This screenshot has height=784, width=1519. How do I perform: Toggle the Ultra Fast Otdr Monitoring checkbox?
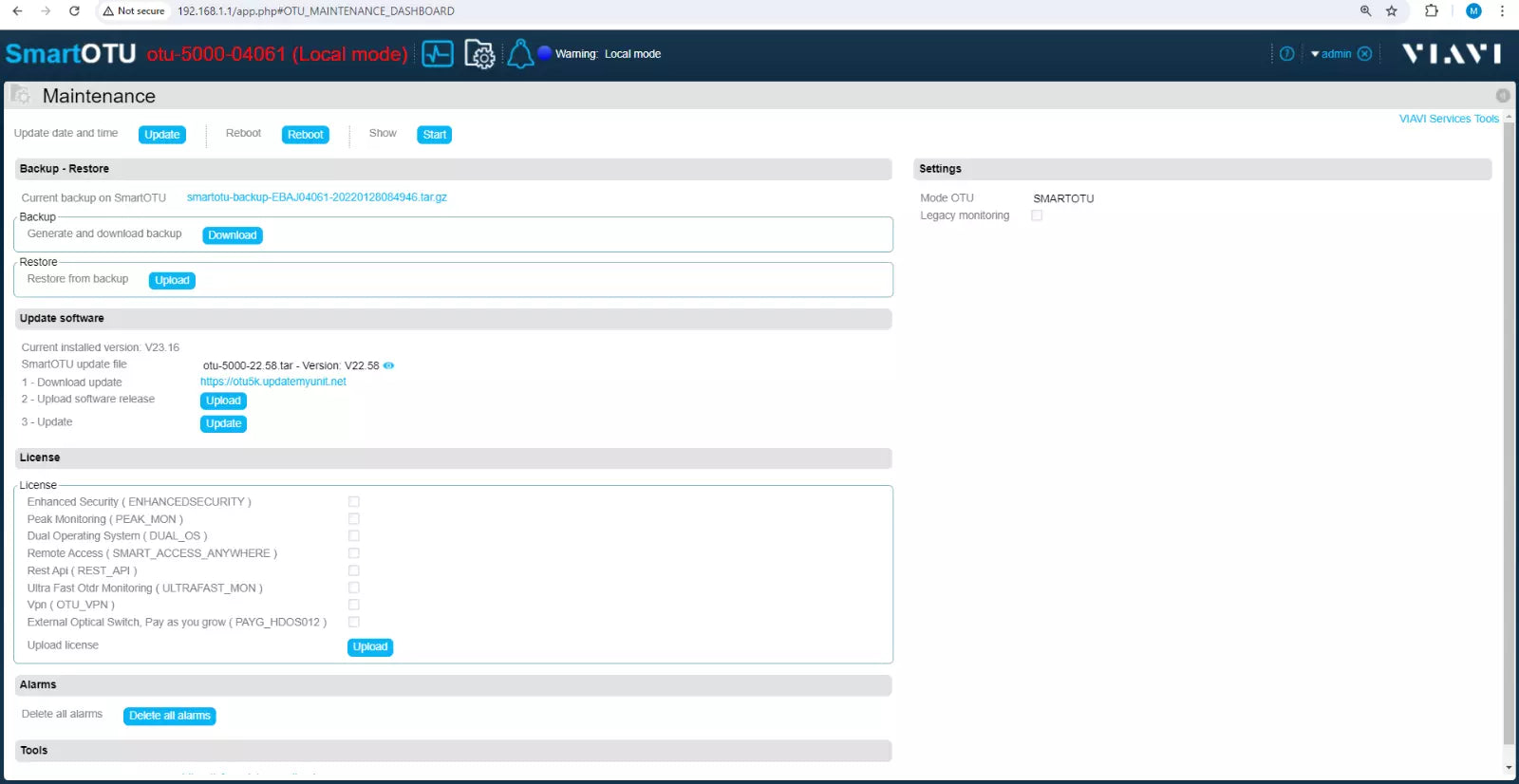[x=354, y=588]
